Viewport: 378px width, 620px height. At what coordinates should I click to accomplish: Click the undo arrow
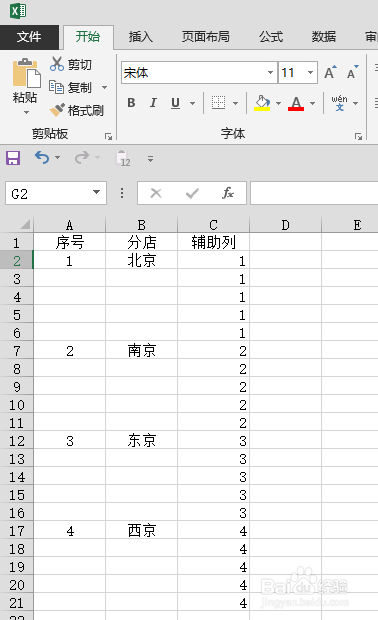coord(42,157)
